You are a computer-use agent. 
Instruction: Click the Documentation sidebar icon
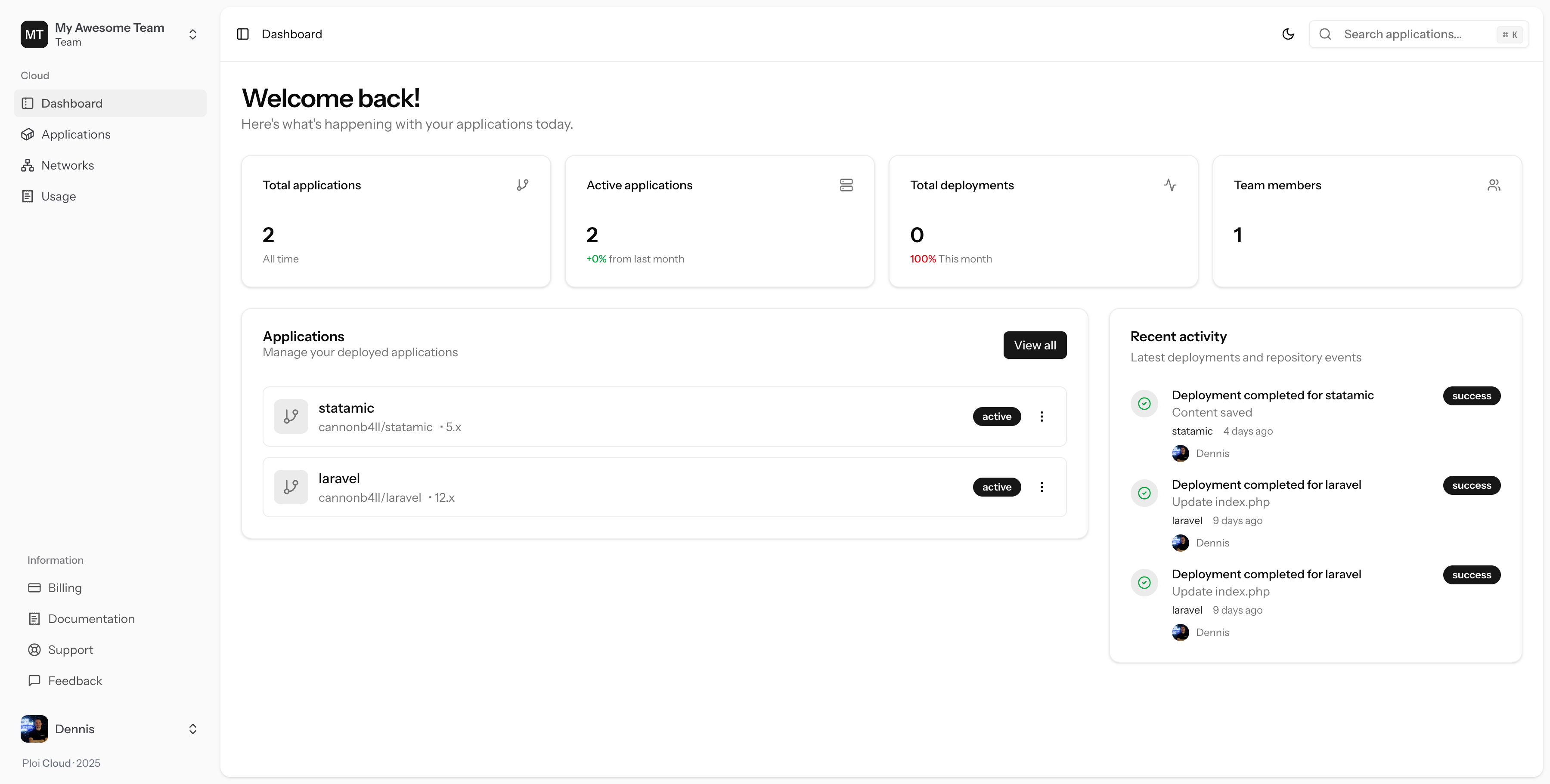coord(34,619)
